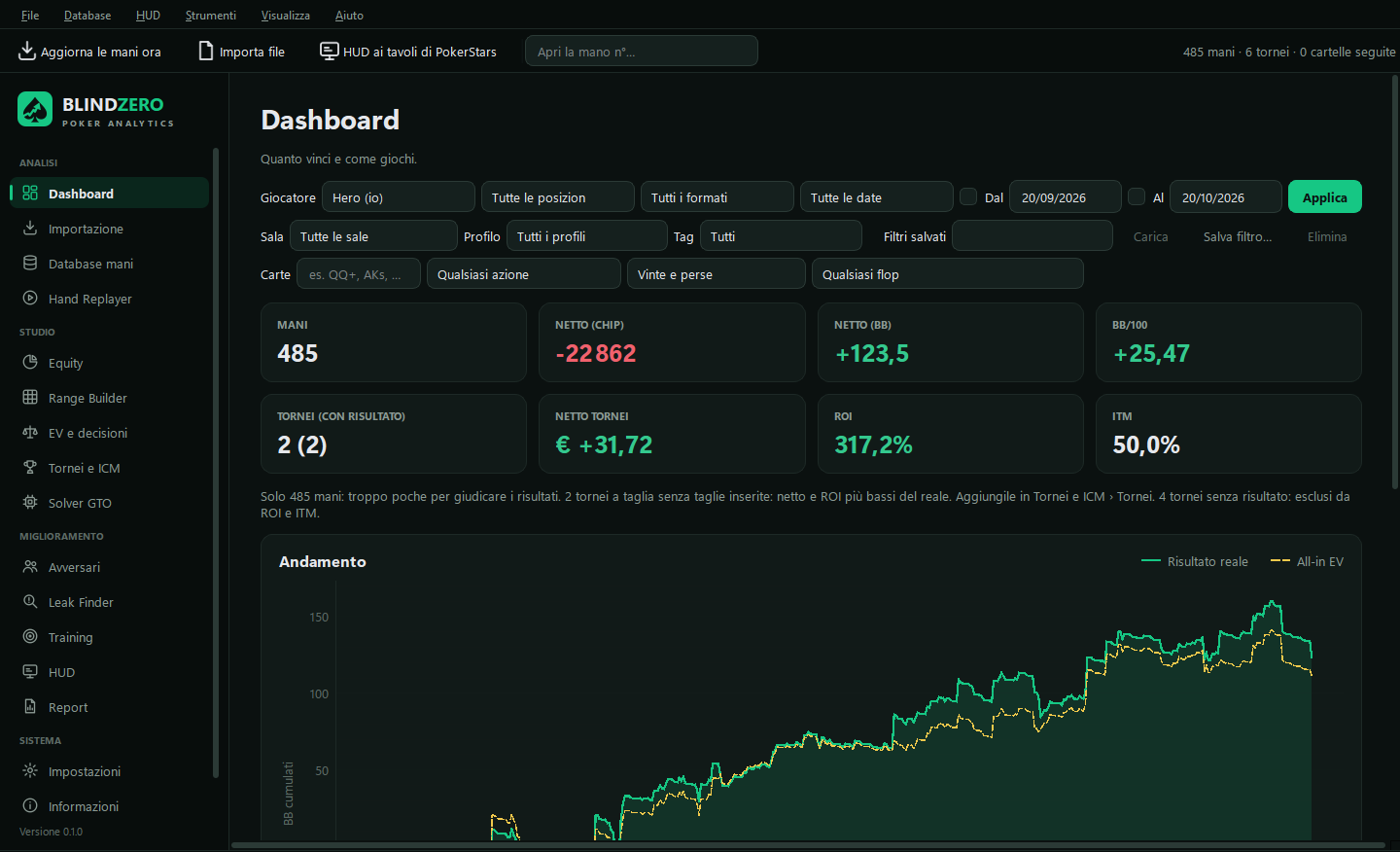This screenshot has width=1400, height=852.
Task: Open the Qualsiasi flop dropdown
Action: click(948, 273)
